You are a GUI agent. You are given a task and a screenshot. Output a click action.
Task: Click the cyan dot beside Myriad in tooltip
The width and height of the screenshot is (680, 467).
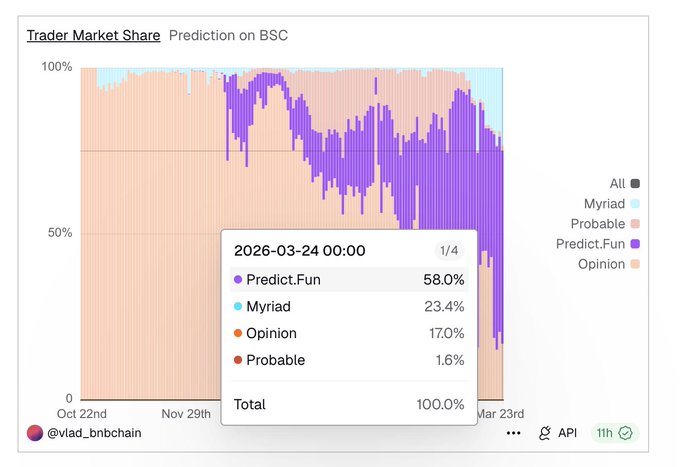point(238,307)
